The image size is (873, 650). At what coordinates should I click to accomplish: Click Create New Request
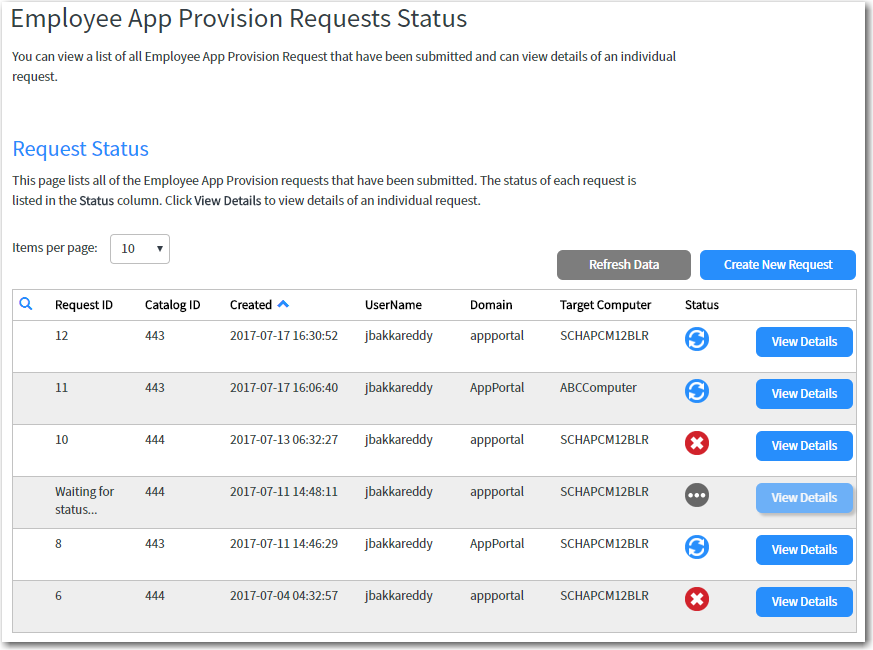coord(777,264)
